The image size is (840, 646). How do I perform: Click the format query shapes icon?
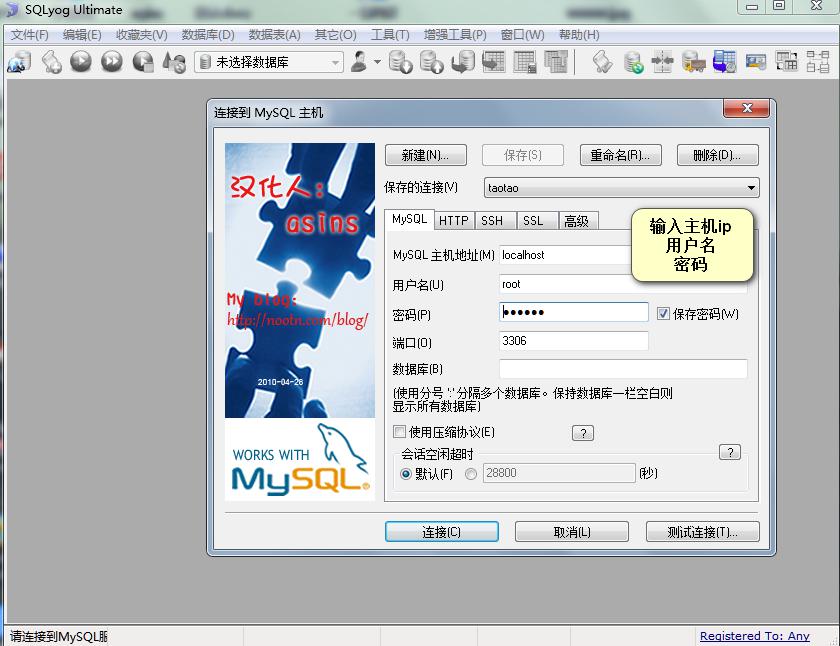pyautogui.click(x=174, y=62)
